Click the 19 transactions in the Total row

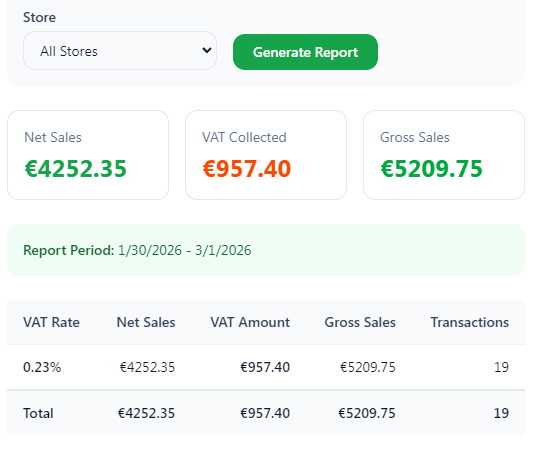point(501,413)
